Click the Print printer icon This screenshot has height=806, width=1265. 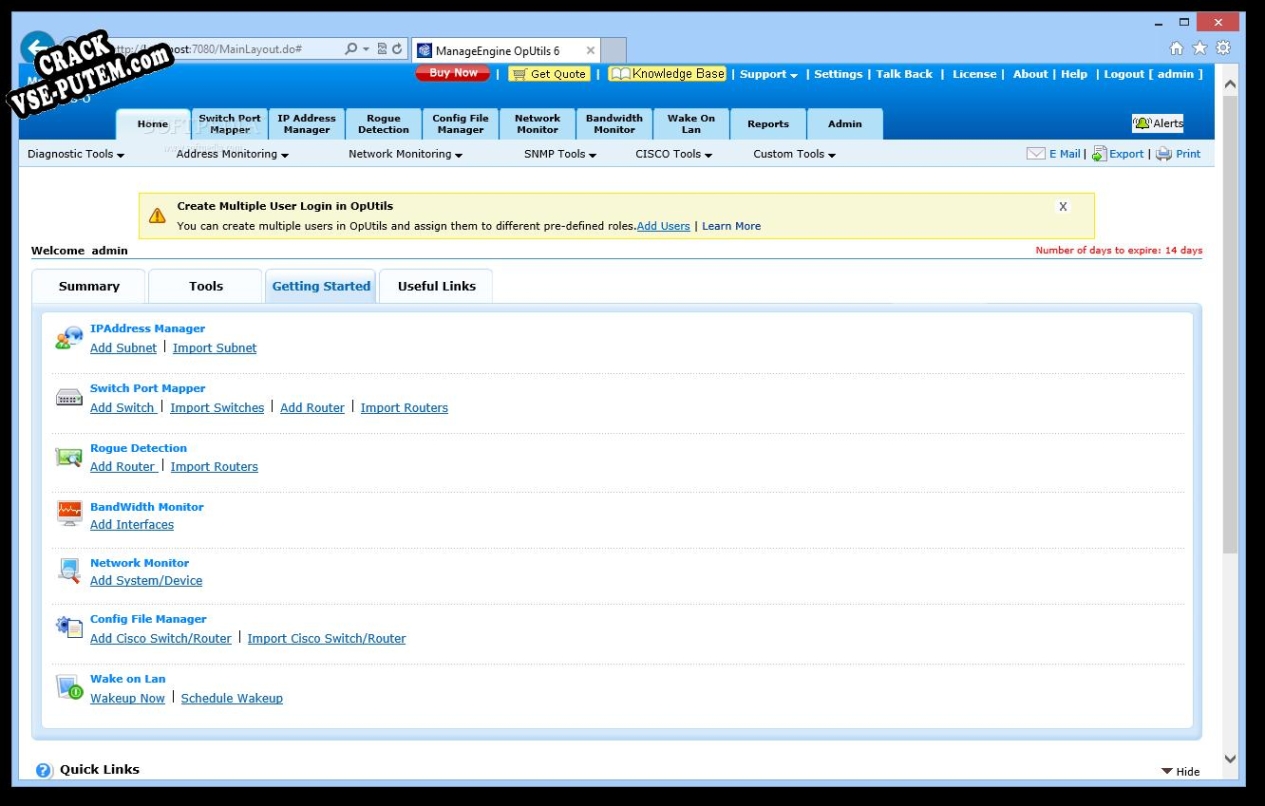click(1164, 154)
